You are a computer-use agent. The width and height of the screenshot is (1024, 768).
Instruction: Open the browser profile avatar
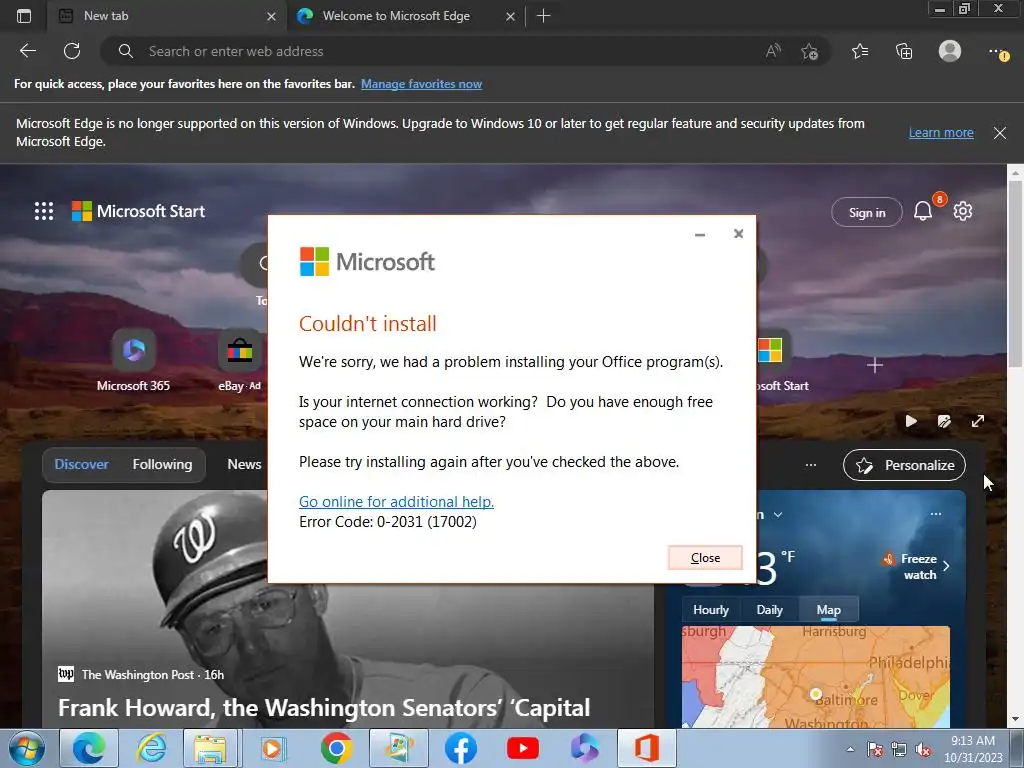tap(950, 51)
